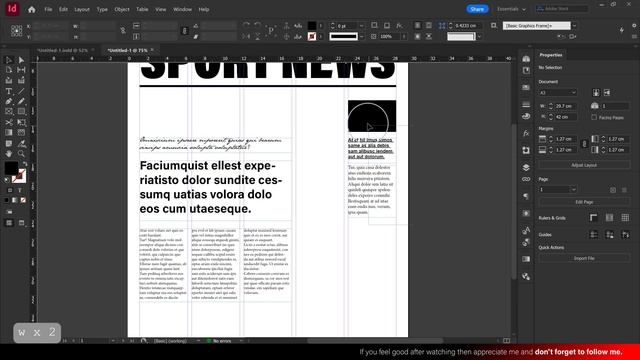Image resolution: width=640 pixels, height=360 pixels.
Task: Toggle the margins link chain
Action: [584, 144]
